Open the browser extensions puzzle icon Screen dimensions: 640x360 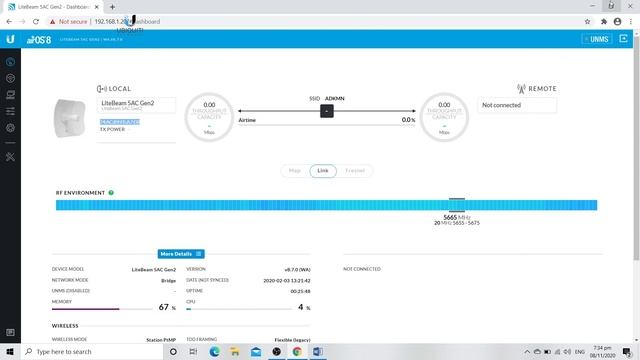click(604, 22)
